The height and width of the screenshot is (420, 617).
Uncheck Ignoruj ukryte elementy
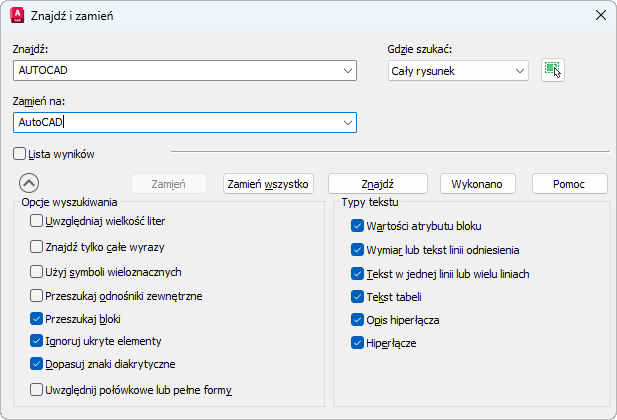37,341
